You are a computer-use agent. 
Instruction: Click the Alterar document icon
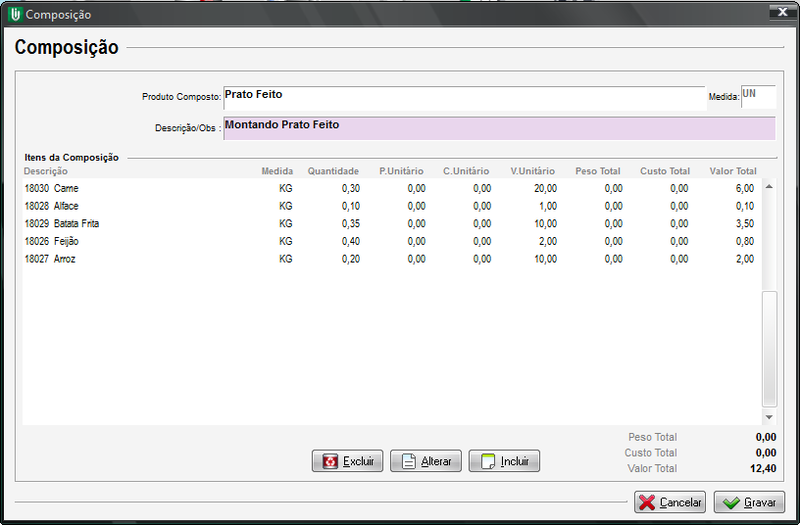[x=408, y=462]
